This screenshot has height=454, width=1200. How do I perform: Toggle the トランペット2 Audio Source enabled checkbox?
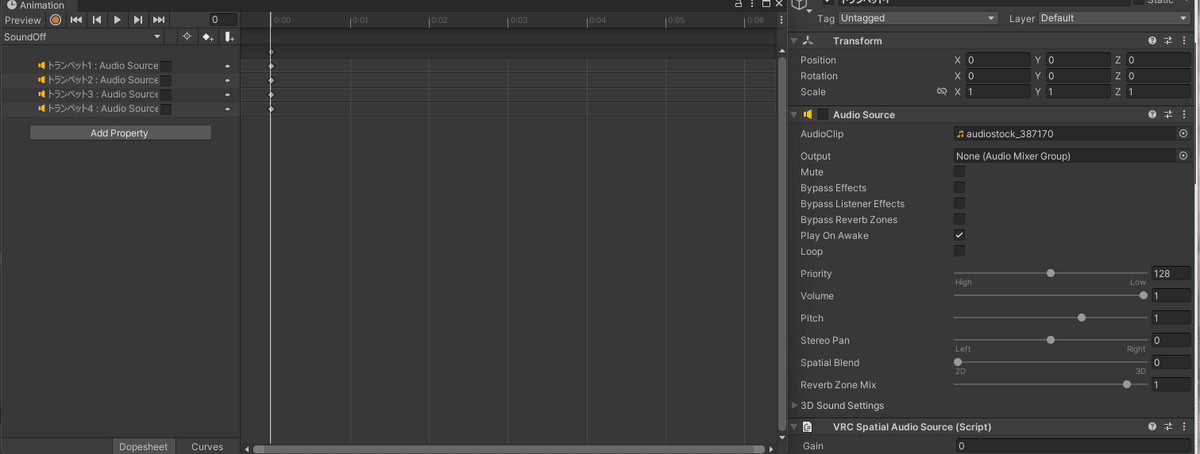click(x=166, y=80)
